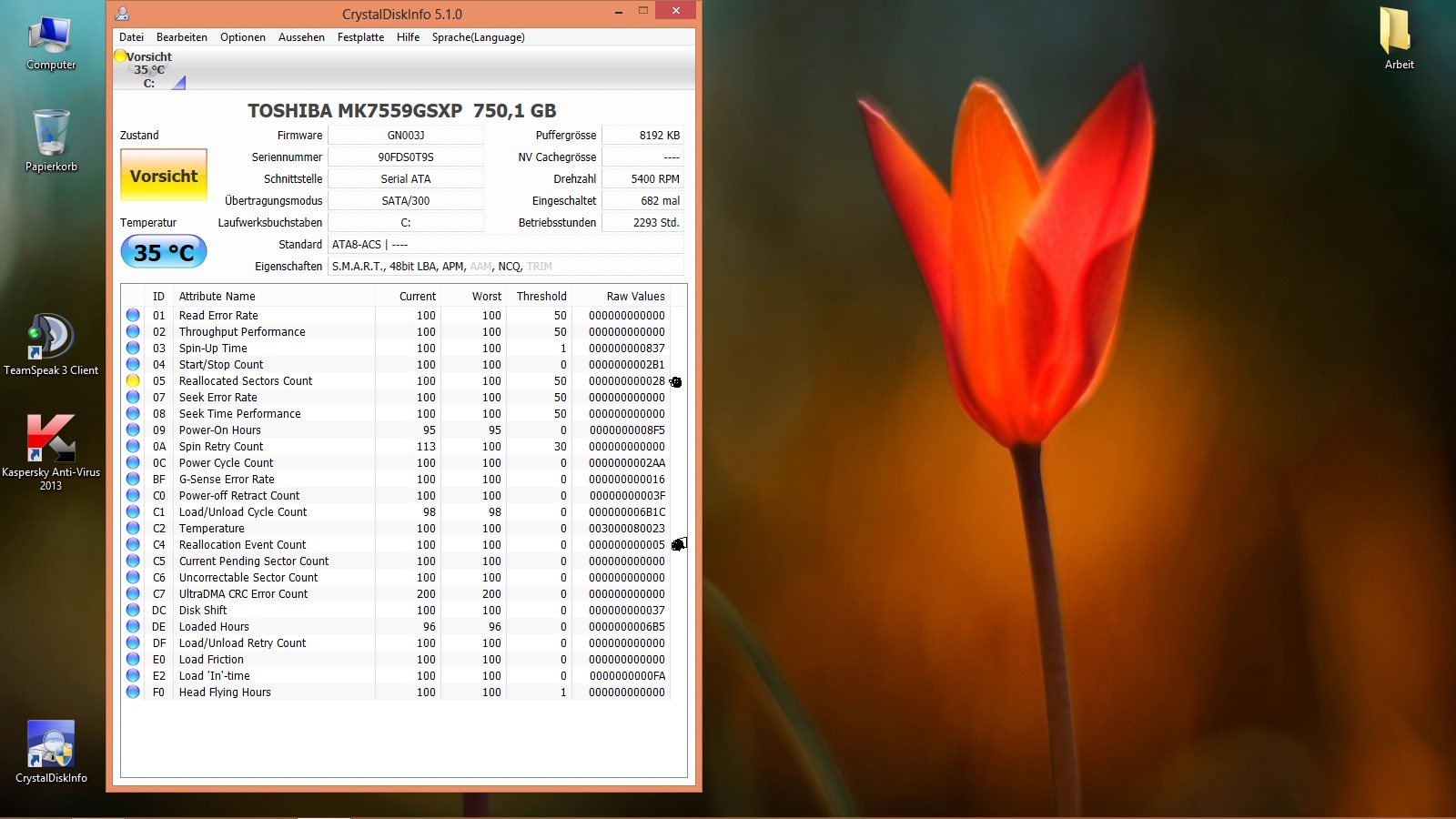Click status orb for G-Sense Error Rate
The width and height of the screenshot is (1456, 819).
[x=133, y=480]
